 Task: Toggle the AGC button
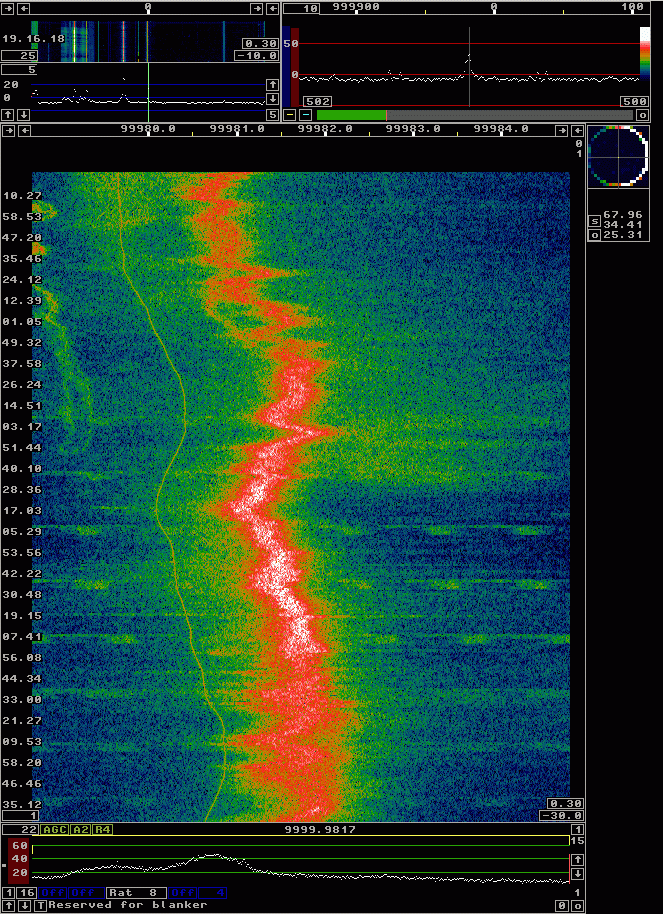(54, 829)
